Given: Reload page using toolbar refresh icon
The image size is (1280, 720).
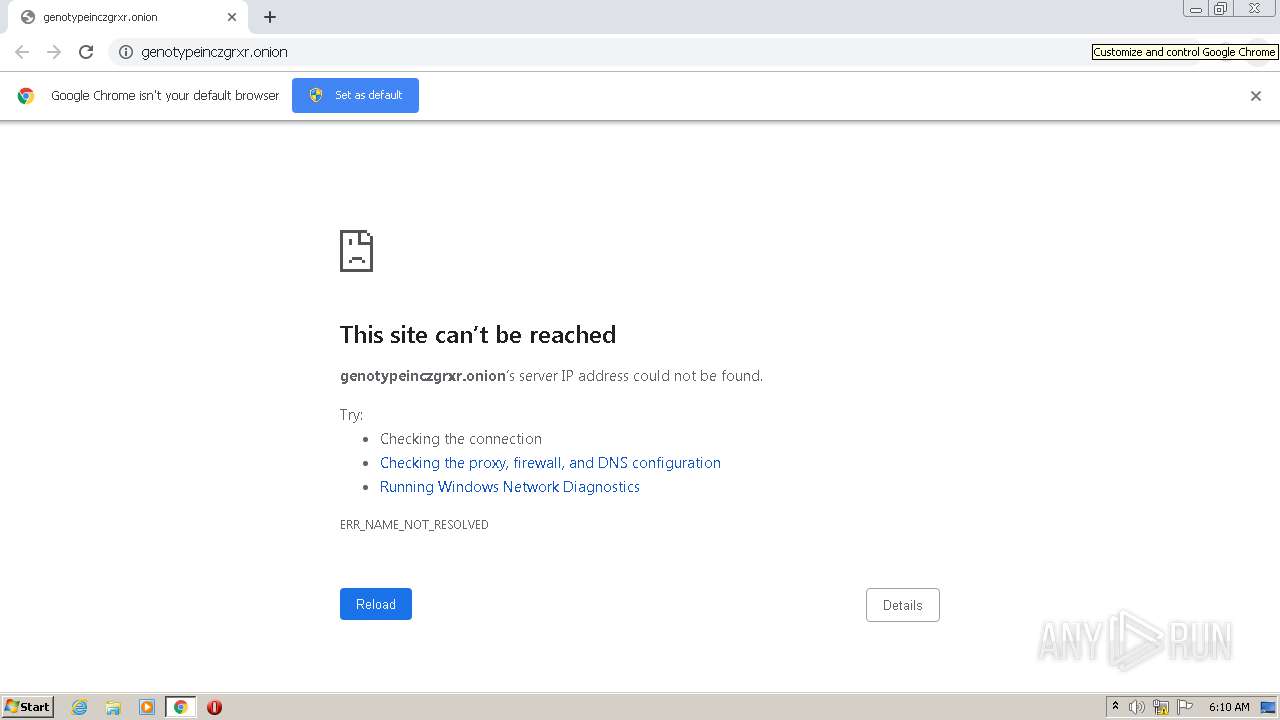Looking at the screenshot, I should (x=86, y=52).
